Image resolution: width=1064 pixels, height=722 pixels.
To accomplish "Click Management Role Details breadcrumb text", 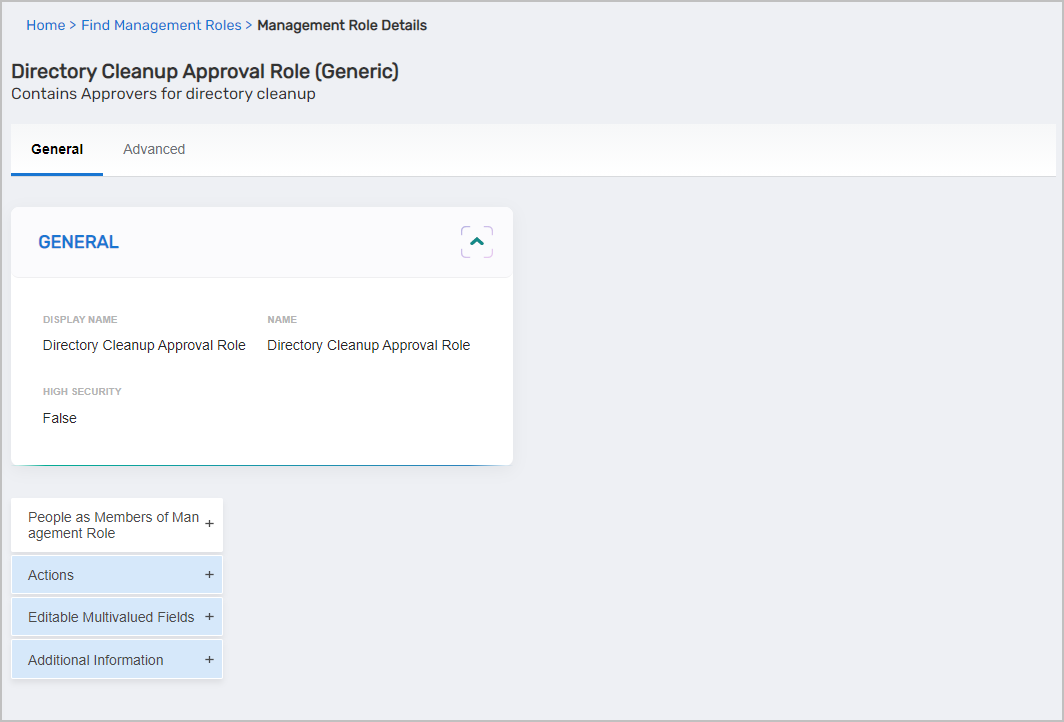I will [342, 25].
